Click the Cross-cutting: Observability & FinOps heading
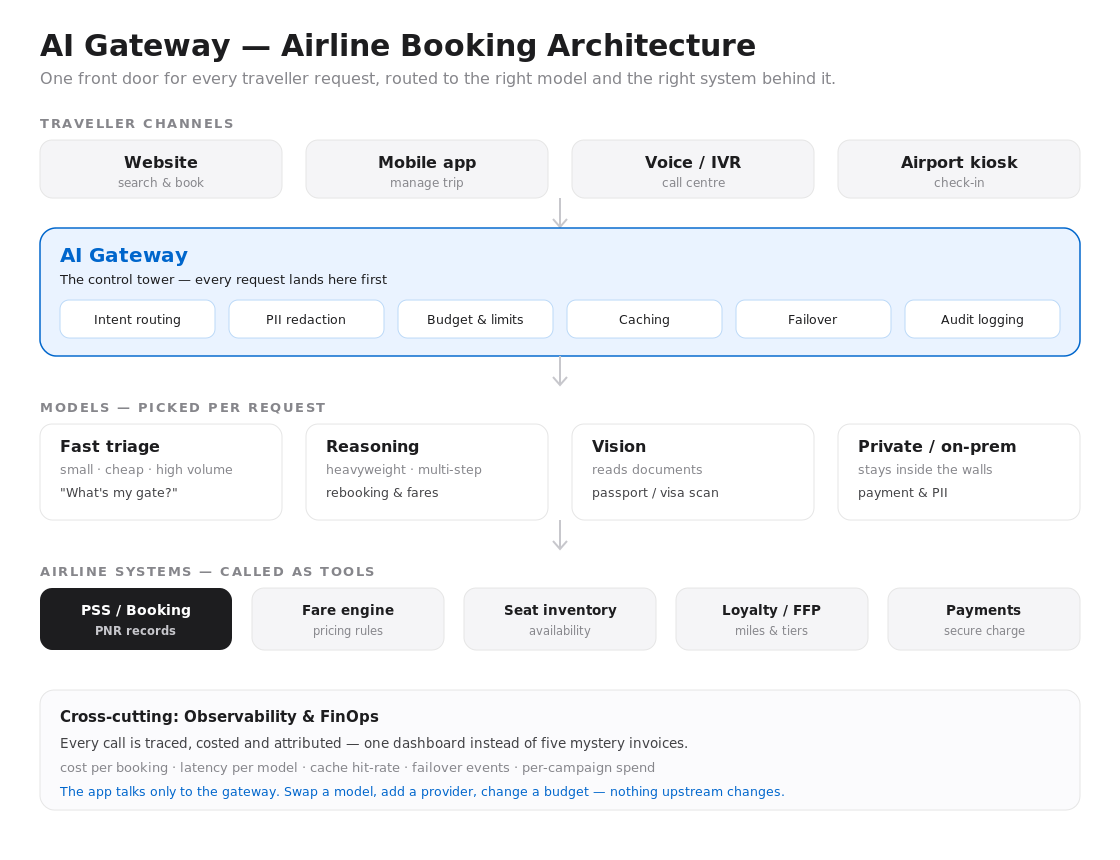The height and width of the screenshot is (860, 1120). pos(219,716)
